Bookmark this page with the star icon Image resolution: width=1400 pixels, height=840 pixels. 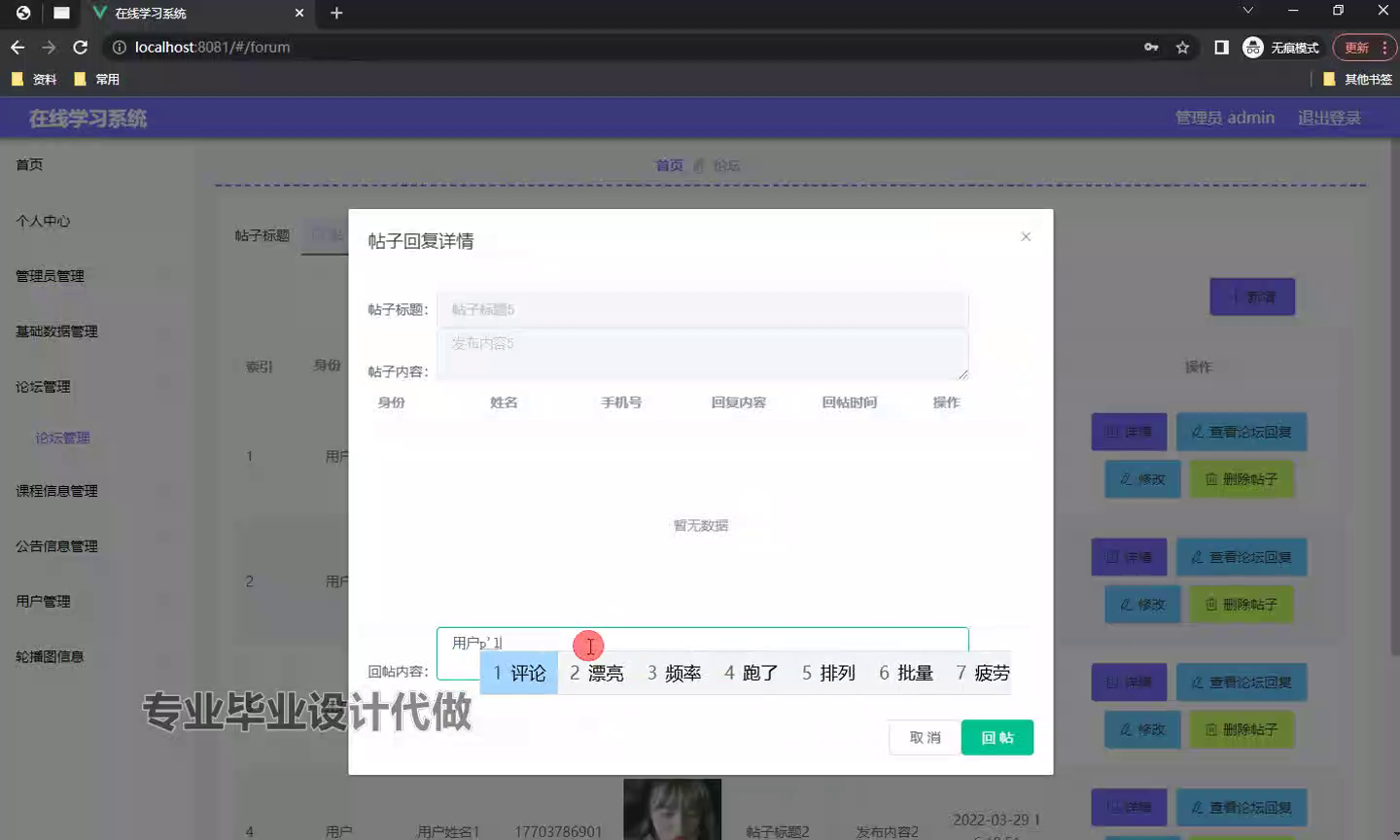[1182, 47]
